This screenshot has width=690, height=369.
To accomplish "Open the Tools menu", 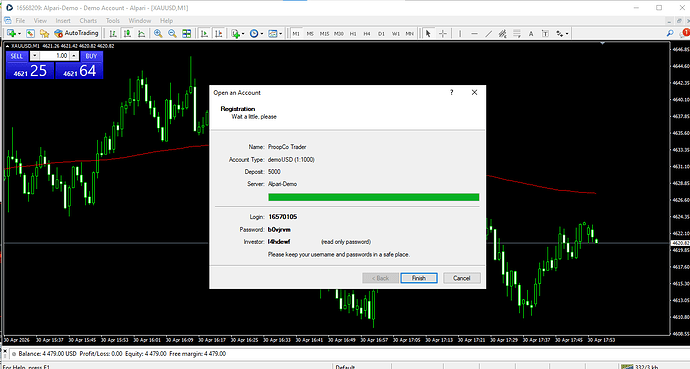I will (113, 21).
